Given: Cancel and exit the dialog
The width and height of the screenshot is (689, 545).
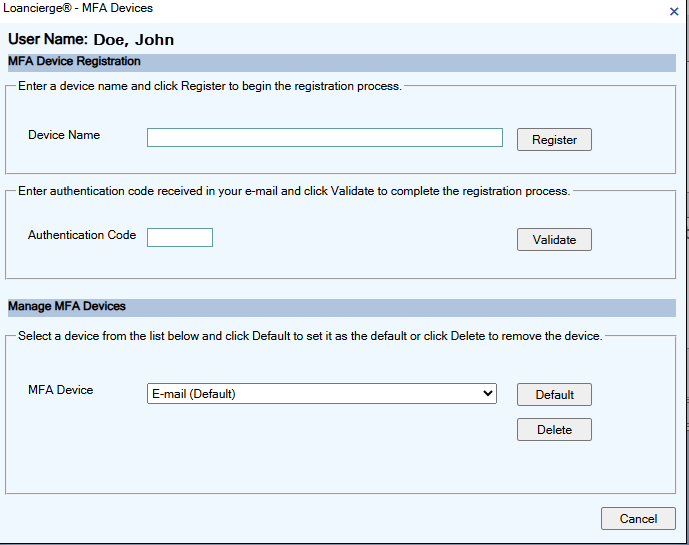Looking at the screenshot, I should (638, 519).
